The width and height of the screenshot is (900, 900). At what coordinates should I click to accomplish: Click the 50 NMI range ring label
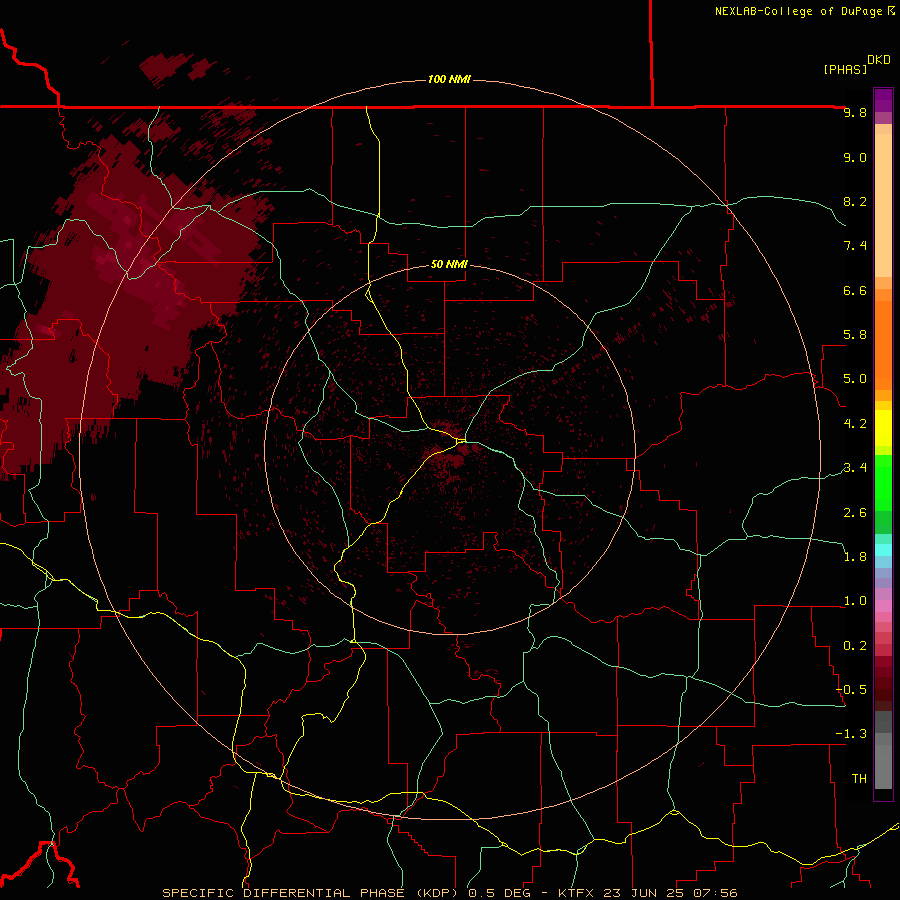click(x=449, y=264)
